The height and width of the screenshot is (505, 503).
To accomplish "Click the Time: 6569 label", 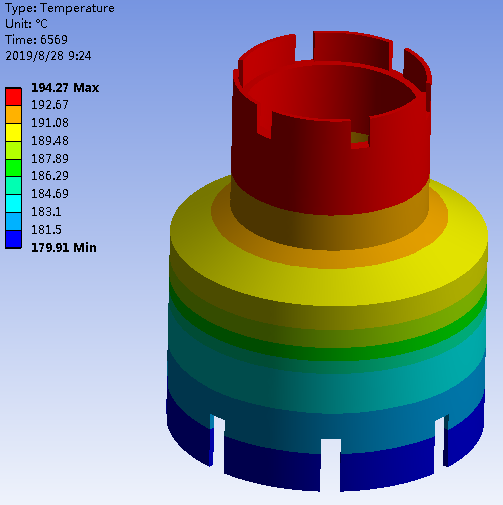I will [36, 40].
